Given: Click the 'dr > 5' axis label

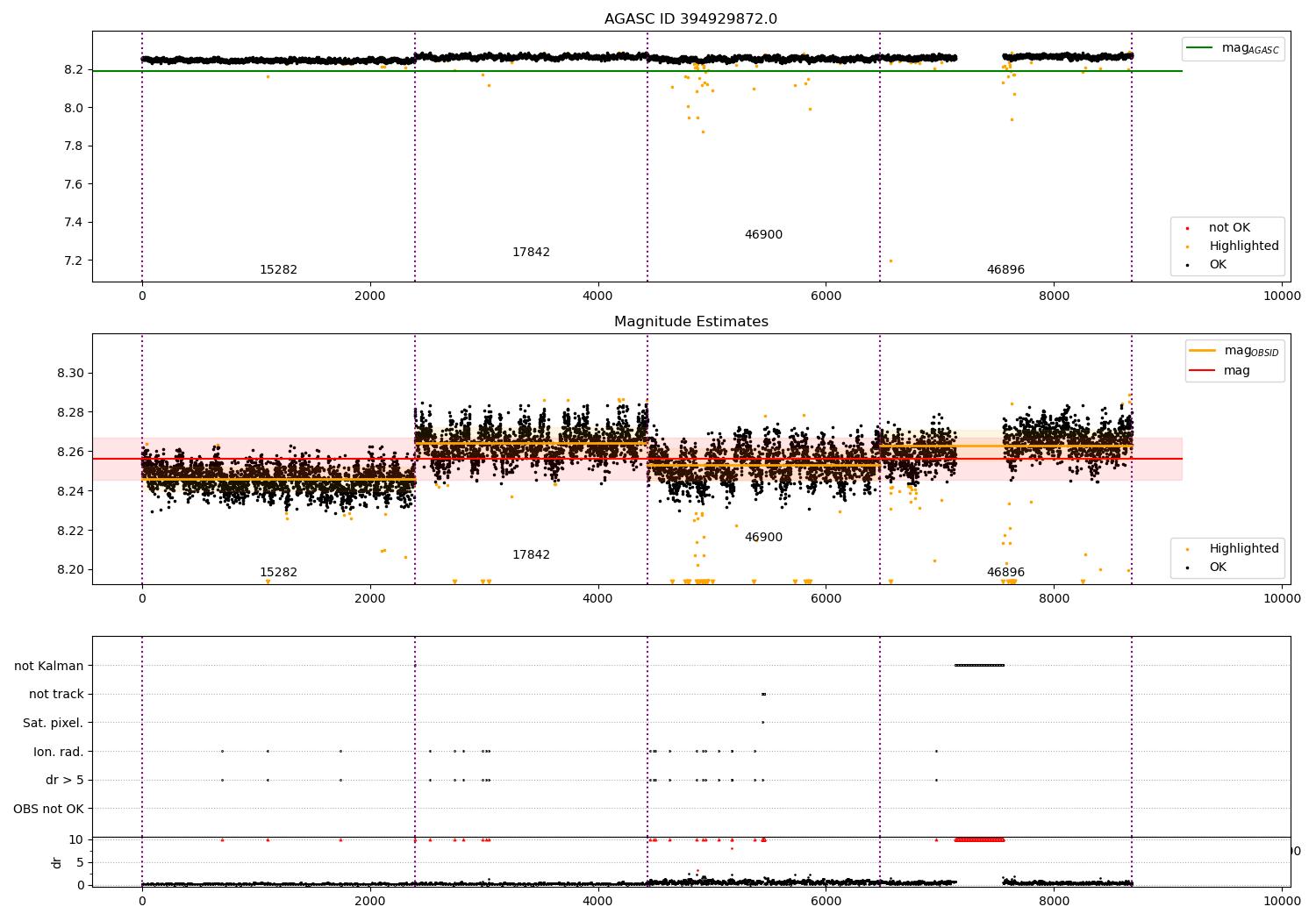Looking at the screenshot, I should pyautogui.click(x=65, y=781).
